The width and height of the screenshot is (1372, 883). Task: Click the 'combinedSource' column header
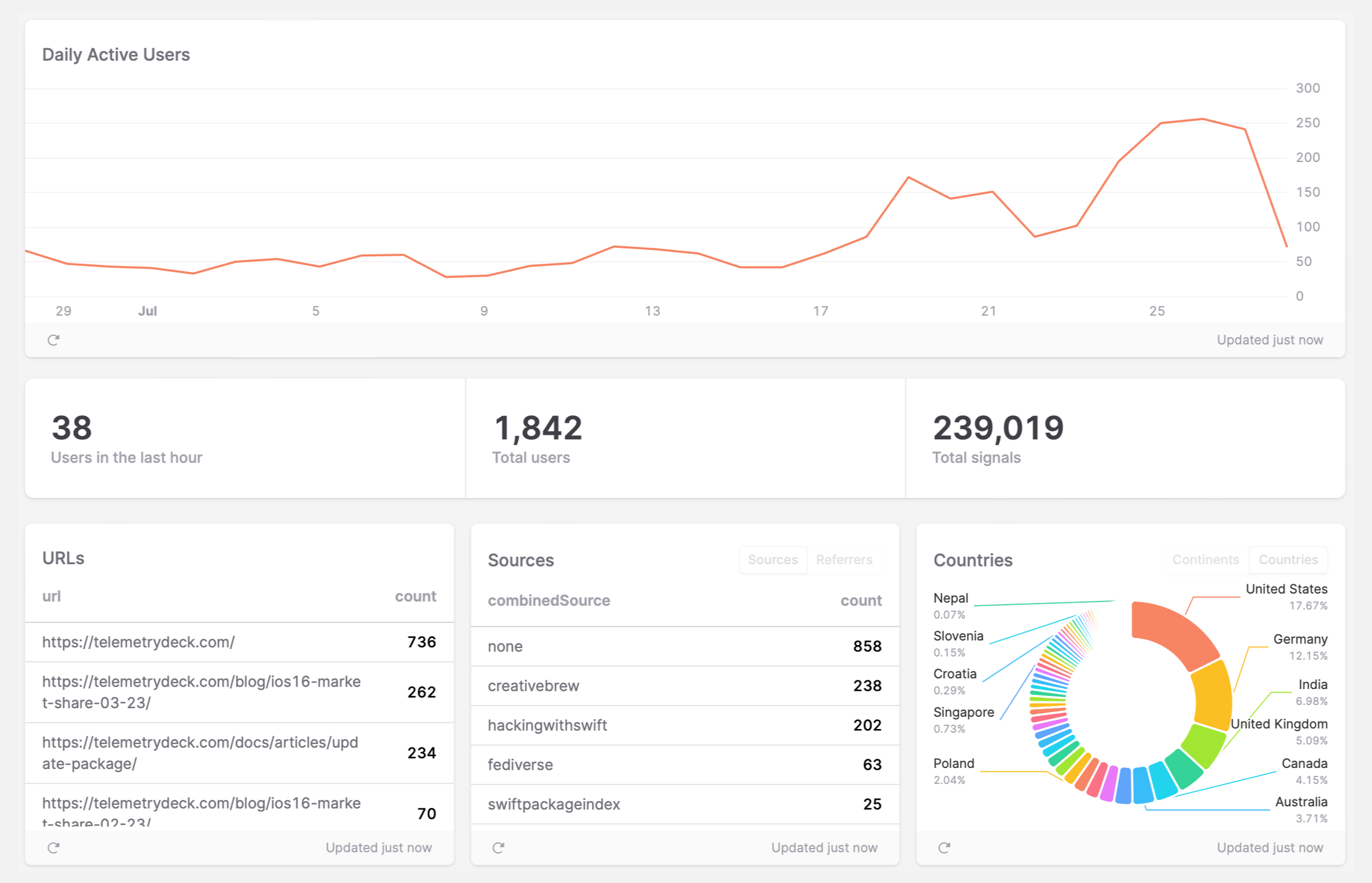point(549,600)
